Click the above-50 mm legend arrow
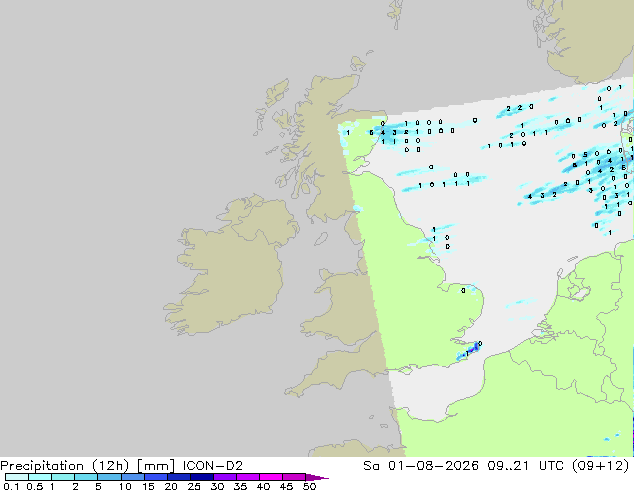 pos(317,477)
